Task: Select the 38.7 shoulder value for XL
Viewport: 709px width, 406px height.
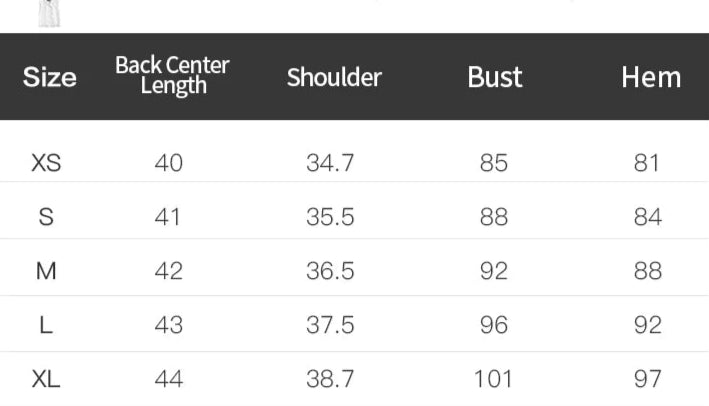Action: coord(330,378)
